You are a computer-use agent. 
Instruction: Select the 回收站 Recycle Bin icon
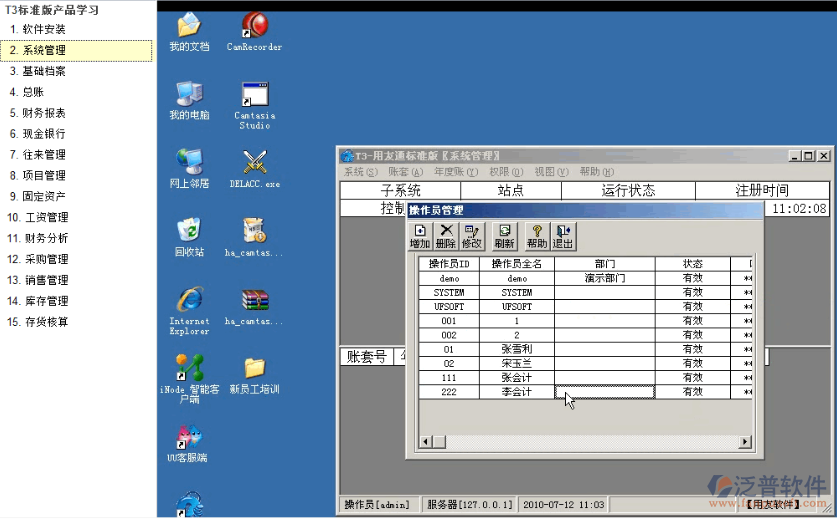coord(189,236)
